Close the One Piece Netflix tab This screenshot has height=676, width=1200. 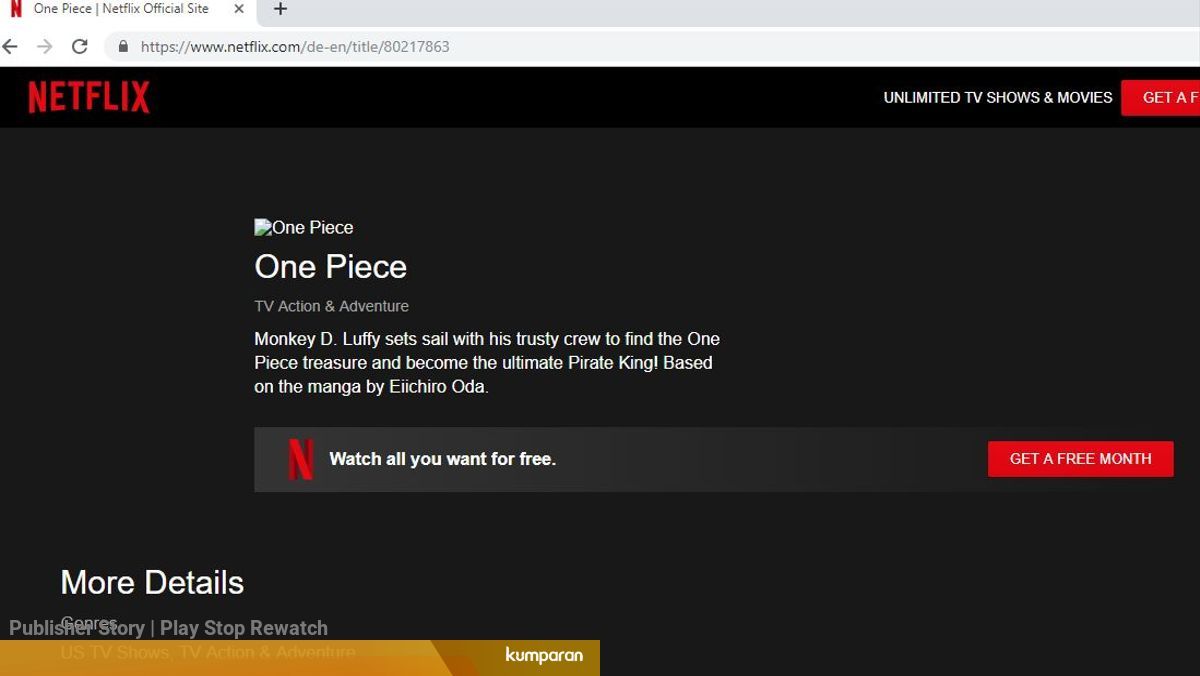tap(238, 9)
